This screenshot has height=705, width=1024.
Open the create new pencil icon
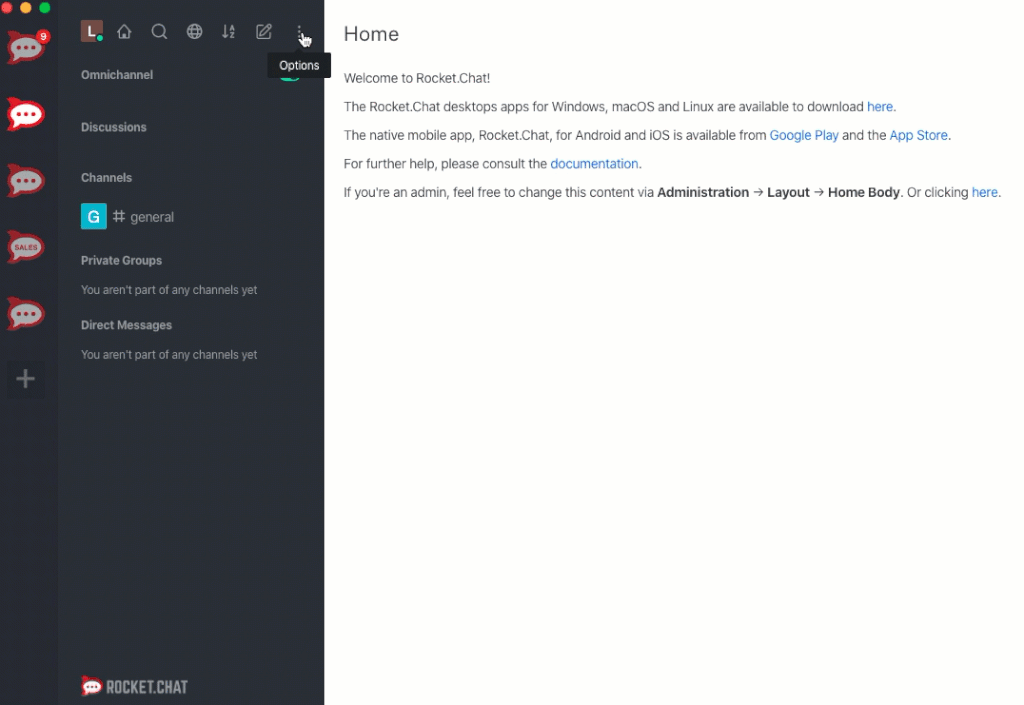264,31
